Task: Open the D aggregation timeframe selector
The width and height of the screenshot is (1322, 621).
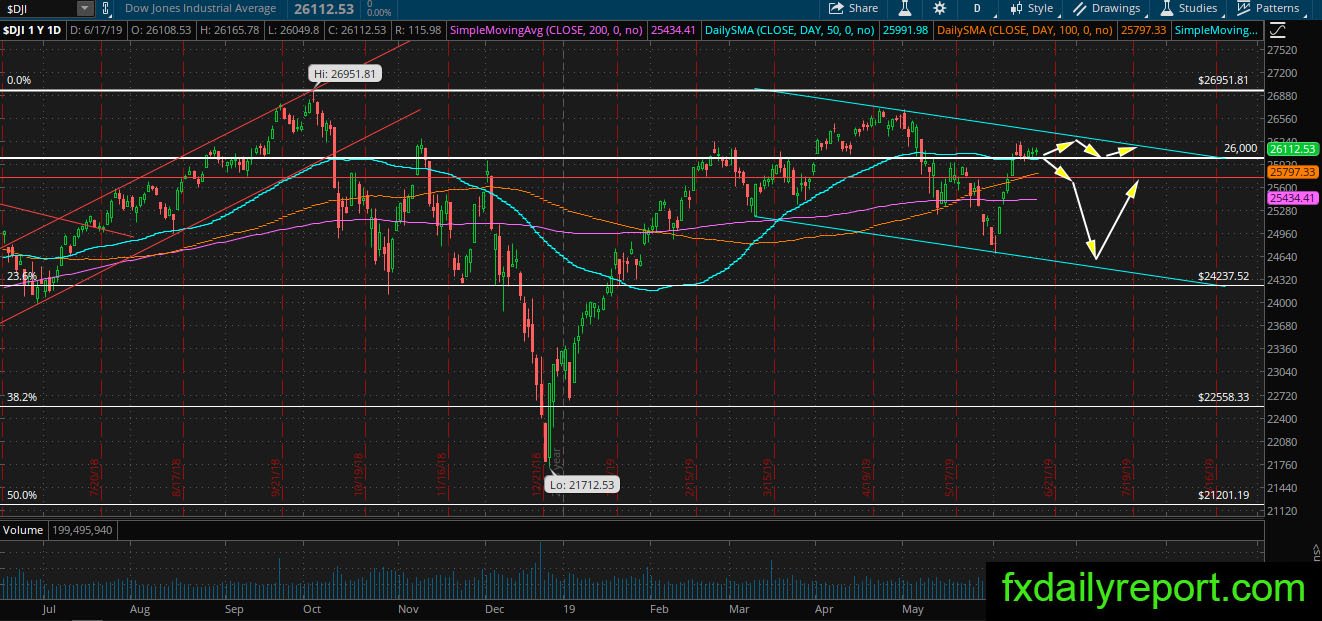Action: coord(977,8)
